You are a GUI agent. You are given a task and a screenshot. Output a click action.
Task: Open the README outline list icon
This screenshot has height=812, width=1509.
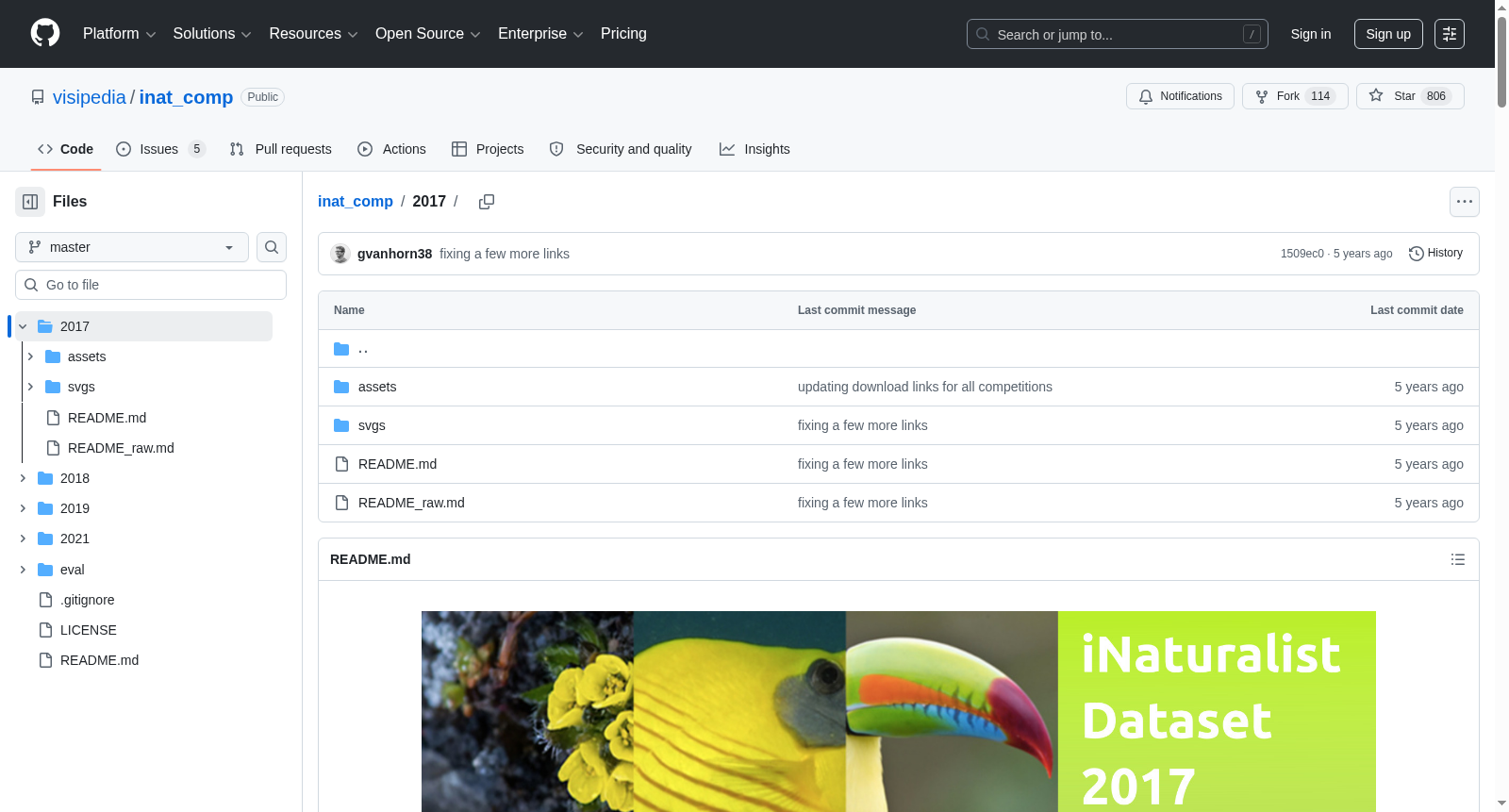pos(1458,559)
